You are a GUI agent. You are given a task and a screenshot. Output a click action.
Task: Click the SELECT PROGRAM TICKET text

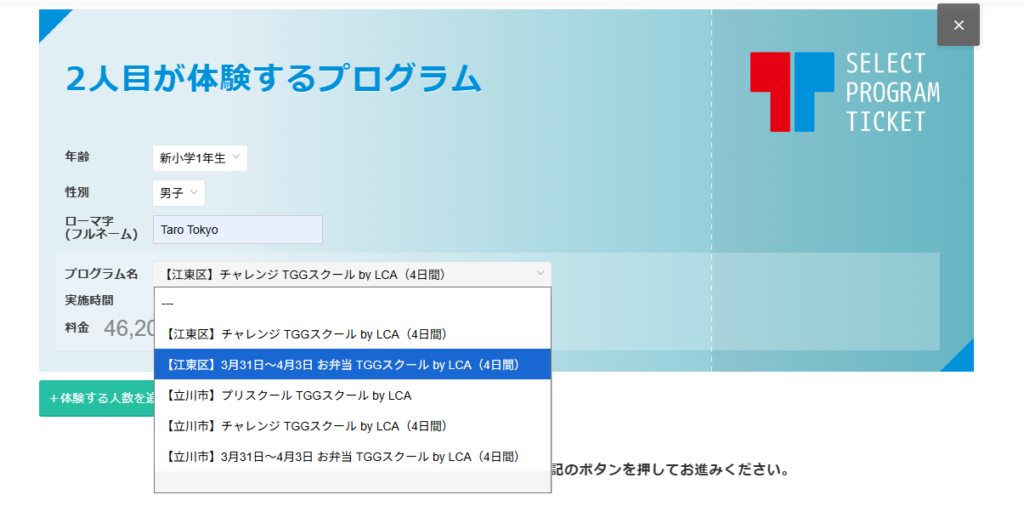892,93
